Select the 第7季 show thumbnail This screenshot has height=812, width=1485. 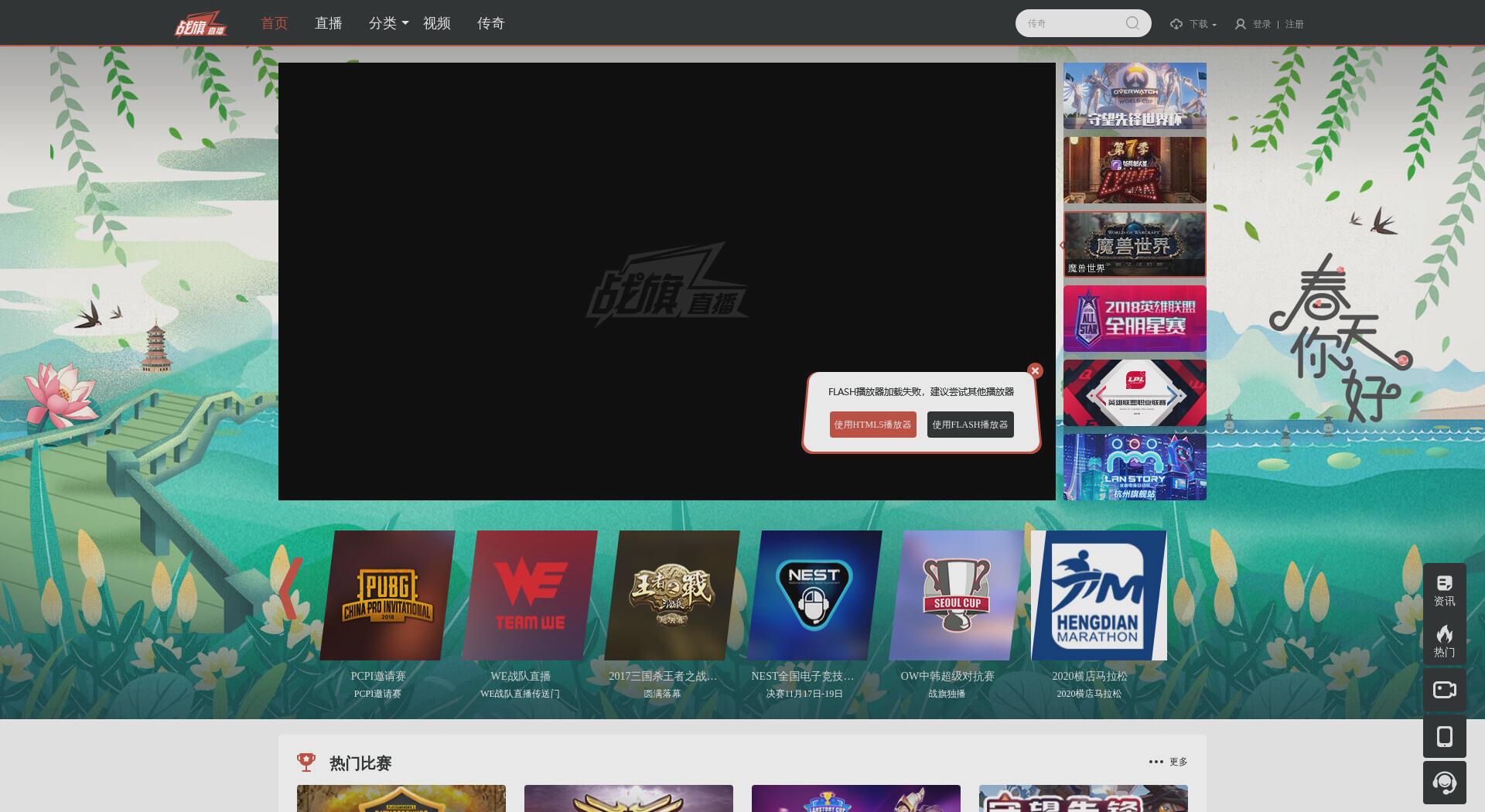tap(1135, 170)
